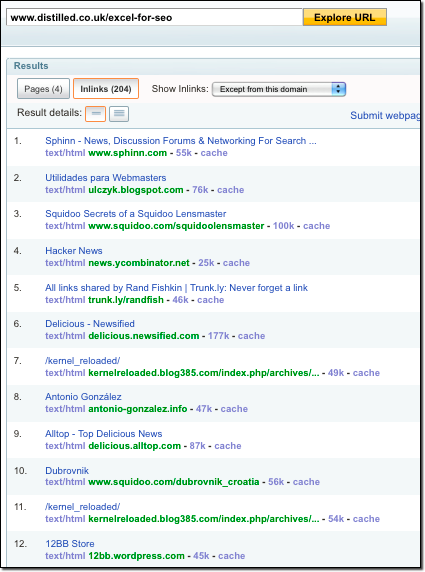425x572 pixels.
Task: Choose expanded result details view icon
Action: [x=119, y=114]
